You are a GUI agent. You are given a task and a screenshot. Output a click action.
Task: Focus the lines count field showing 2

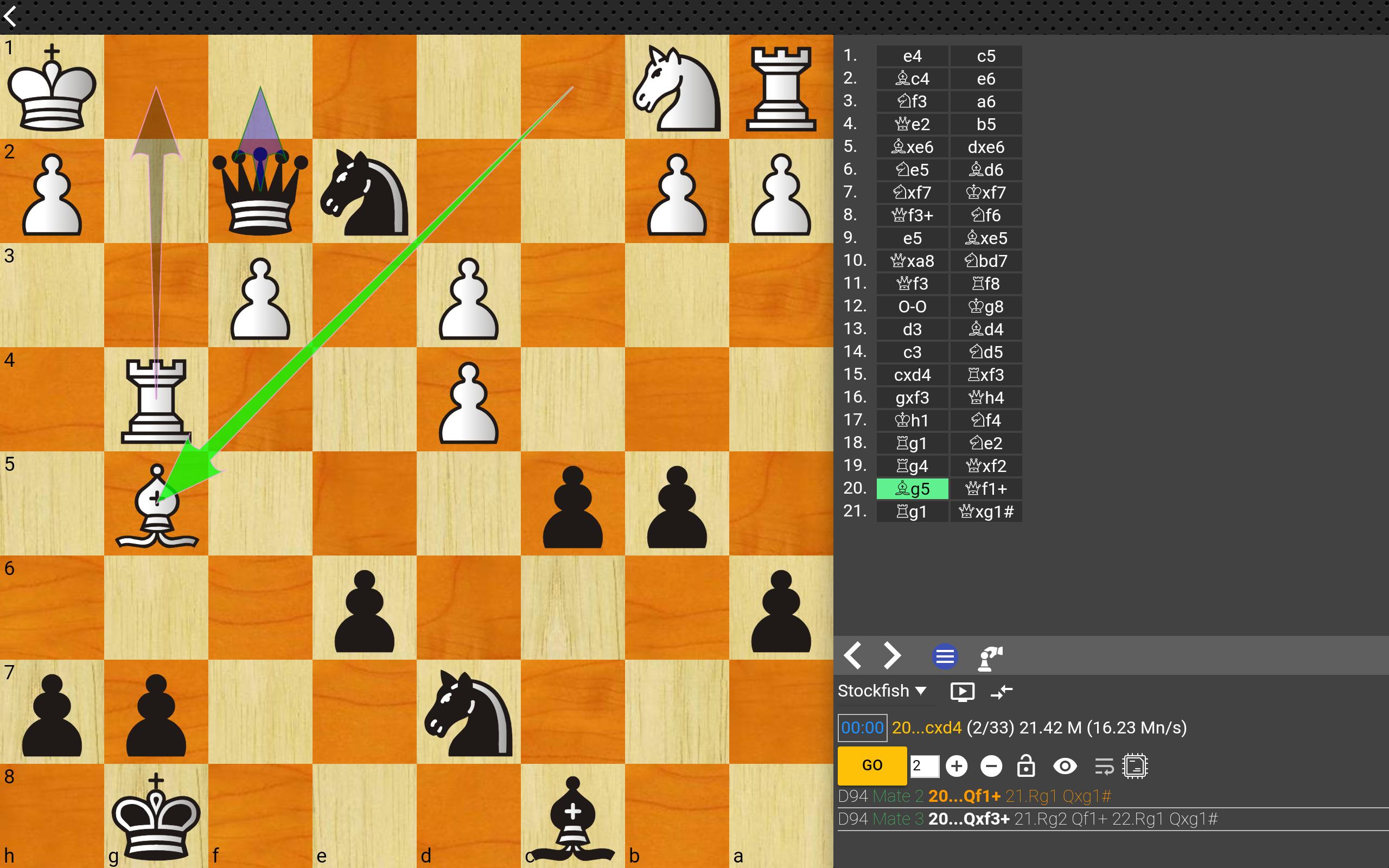click(924, 766)
